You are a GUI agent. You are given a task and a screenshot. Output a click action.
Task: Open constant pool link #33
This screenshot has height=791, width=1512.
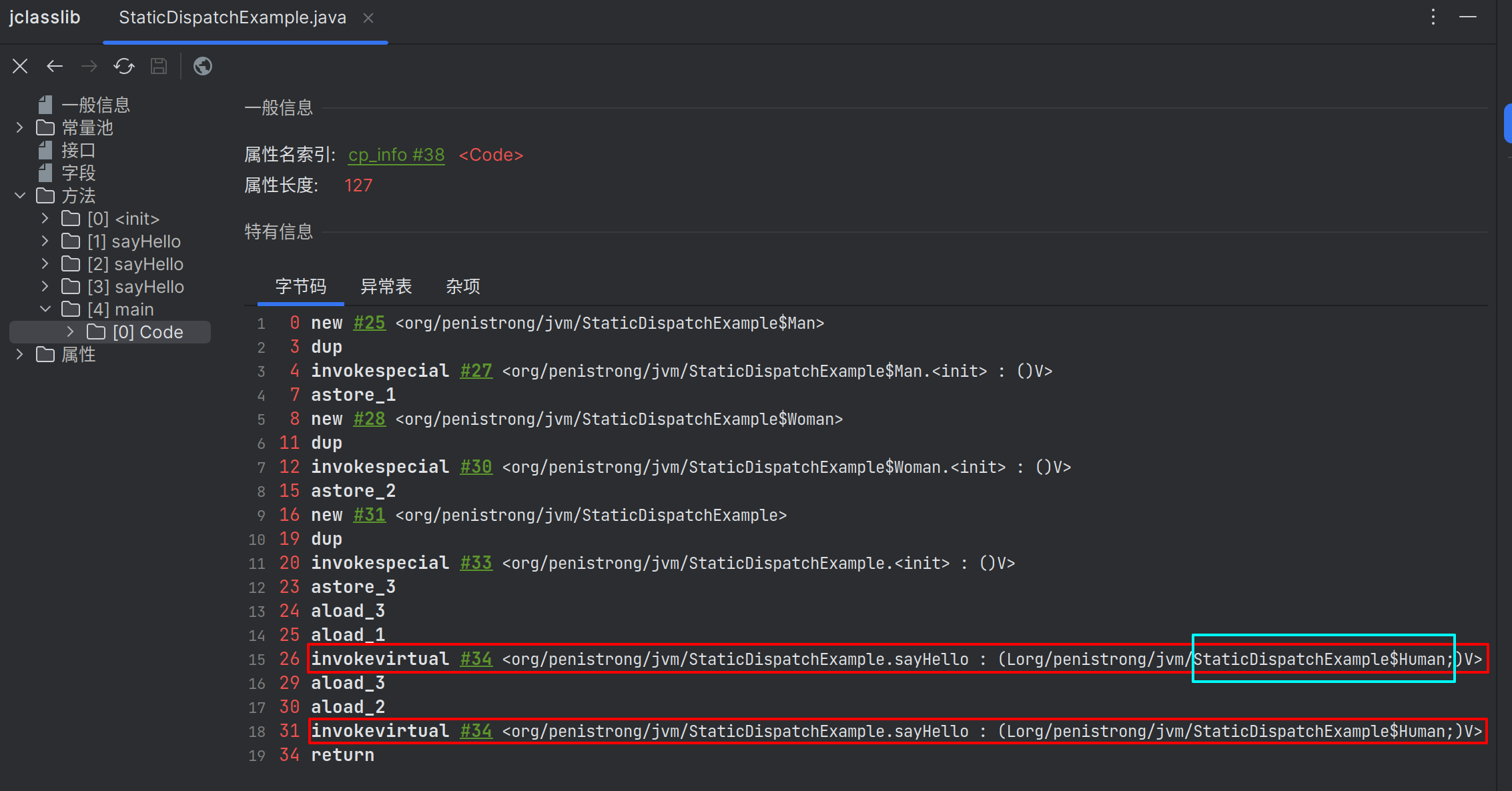coord(476,563)
